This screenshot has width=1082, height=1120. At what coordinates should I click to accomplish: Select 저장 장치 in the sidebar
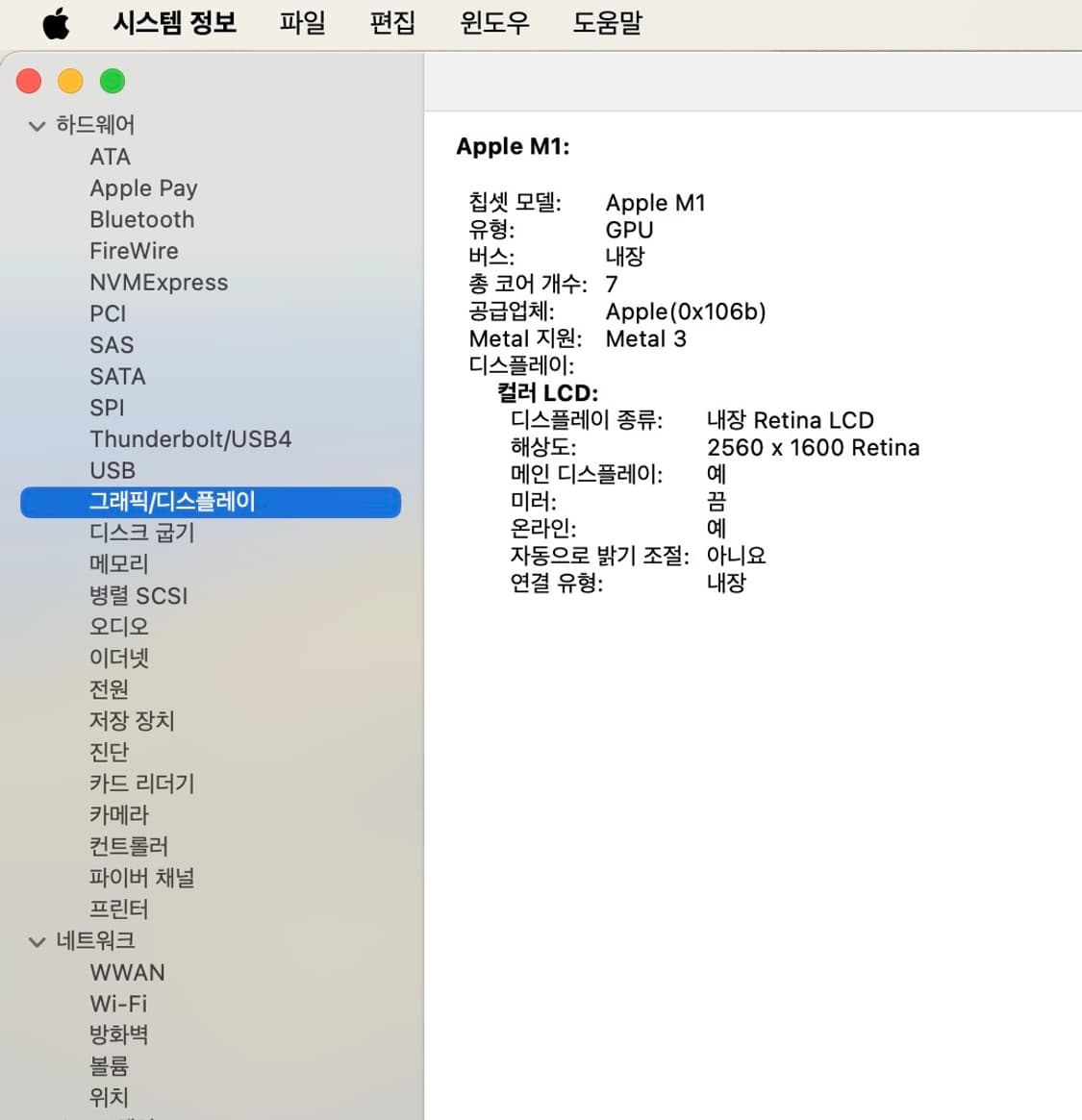132,720
